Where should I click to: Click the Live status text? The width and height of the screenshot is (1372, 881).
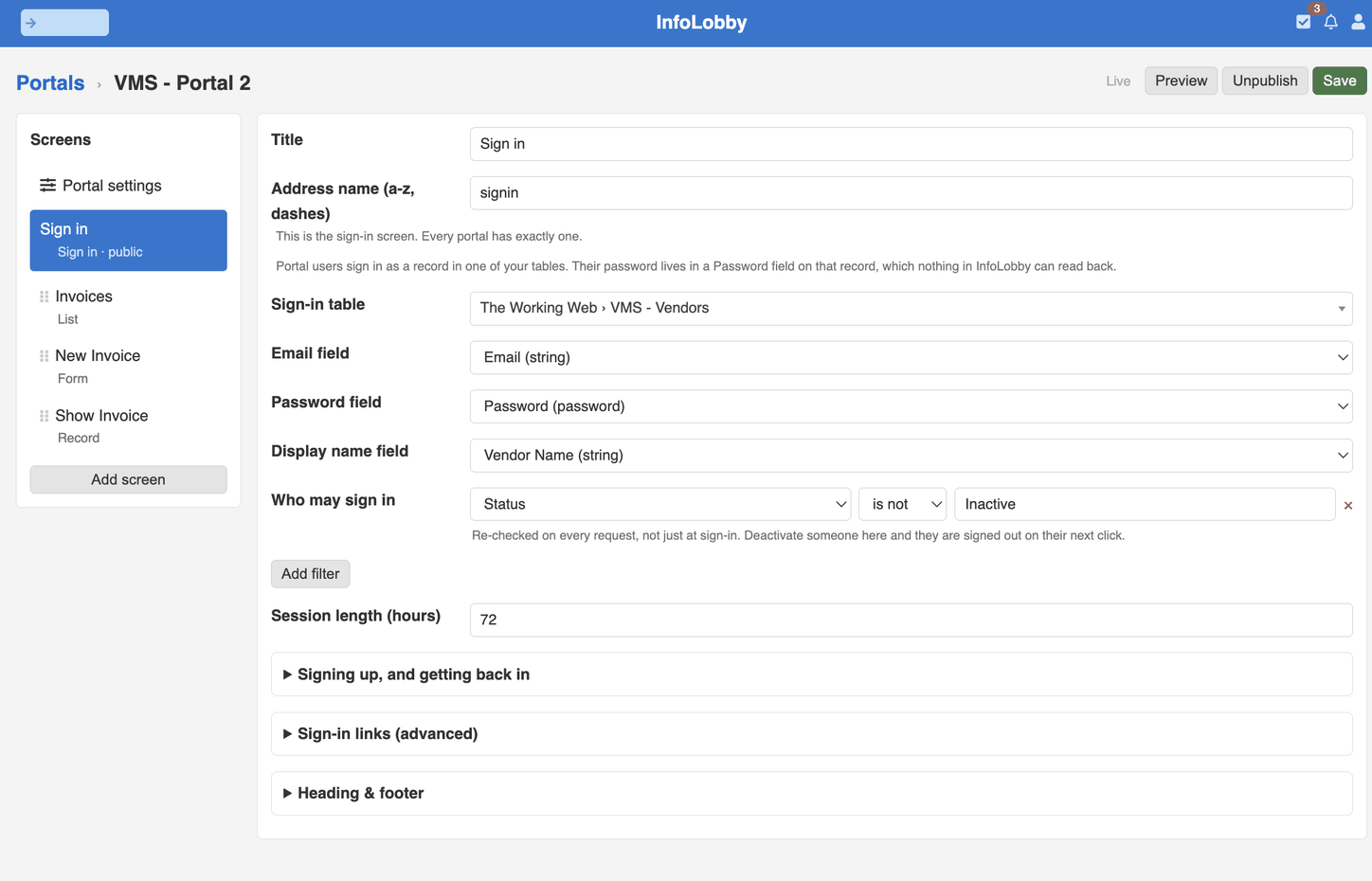[x=1118, y=81]
